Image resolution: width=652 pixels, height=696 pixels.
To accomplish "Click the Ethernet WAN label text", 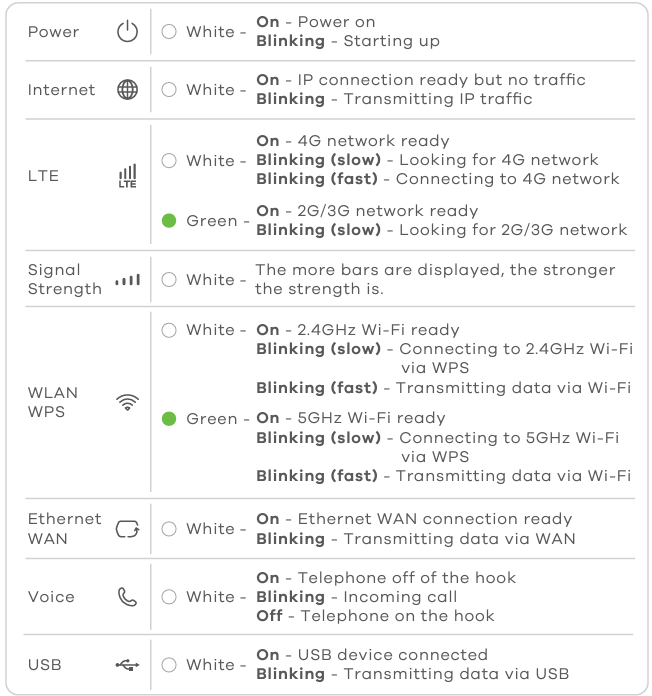I will pos(64,529).
